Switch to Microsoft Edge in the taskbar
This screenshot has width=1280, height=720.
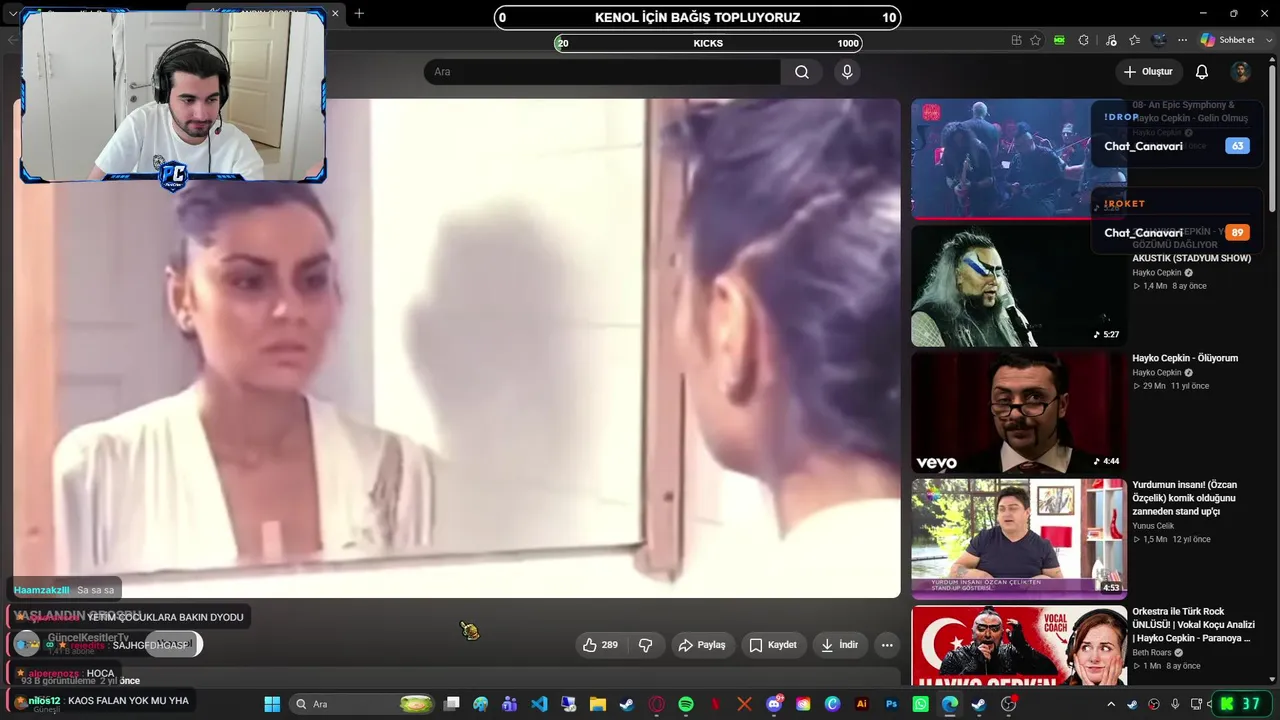point(950,704)
